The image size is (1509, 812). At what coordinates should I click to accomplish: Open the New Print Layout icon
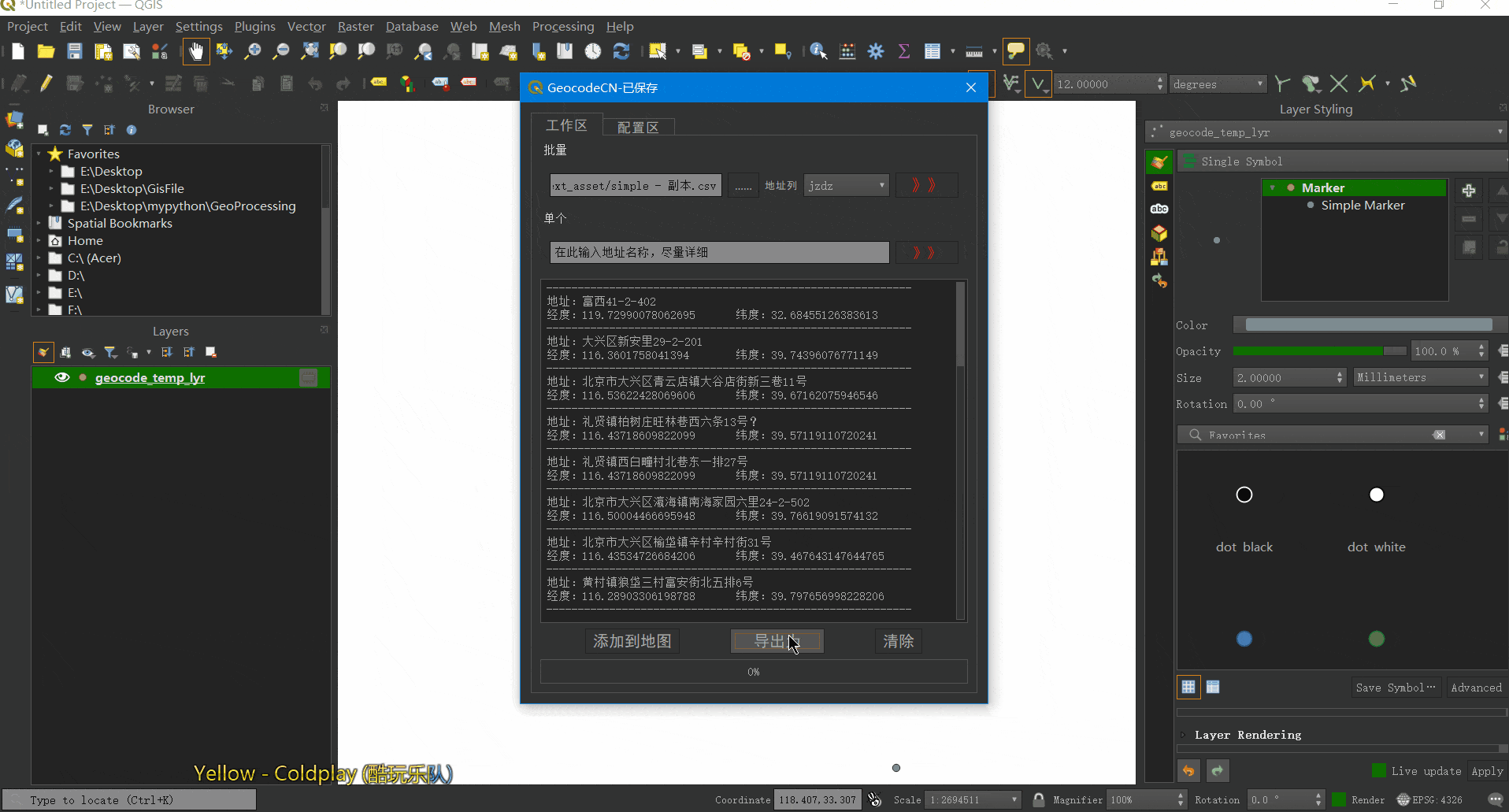(x=102, y=52)
